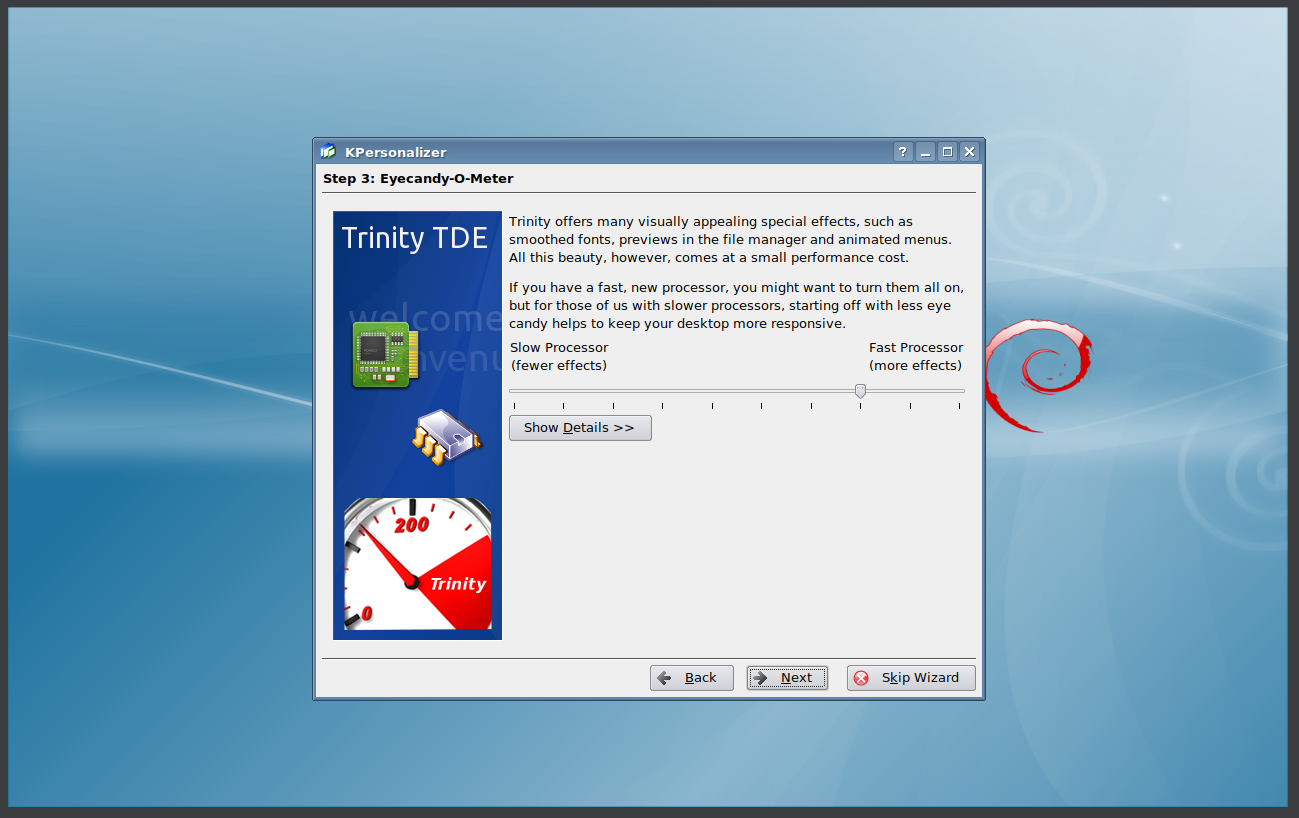This screenshot has height=818, width=1299.
Task: Click the question mark help button
Action: pos(903,152)
